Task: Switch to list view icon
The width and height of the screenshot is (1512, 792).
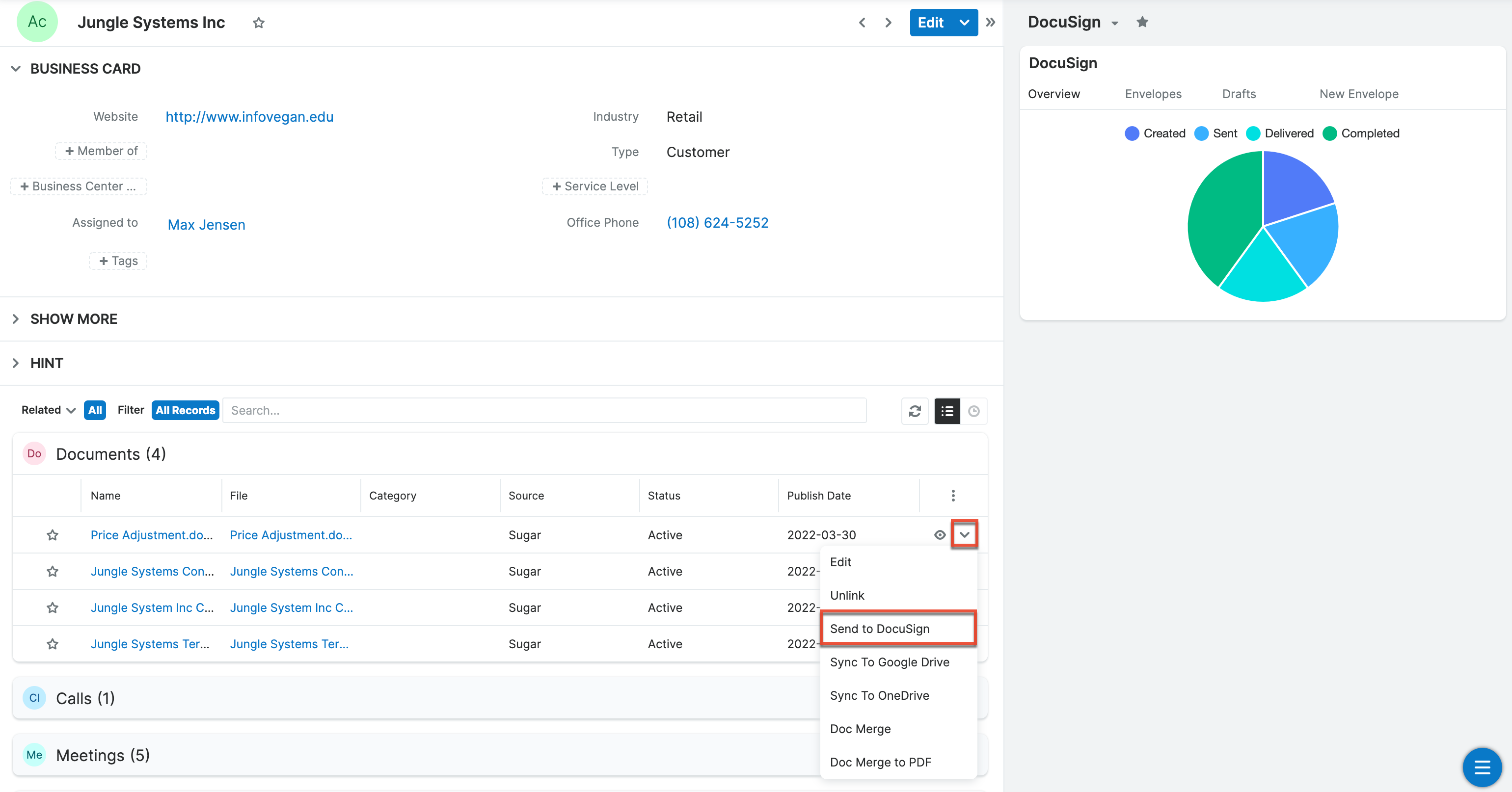Action: 947,411
